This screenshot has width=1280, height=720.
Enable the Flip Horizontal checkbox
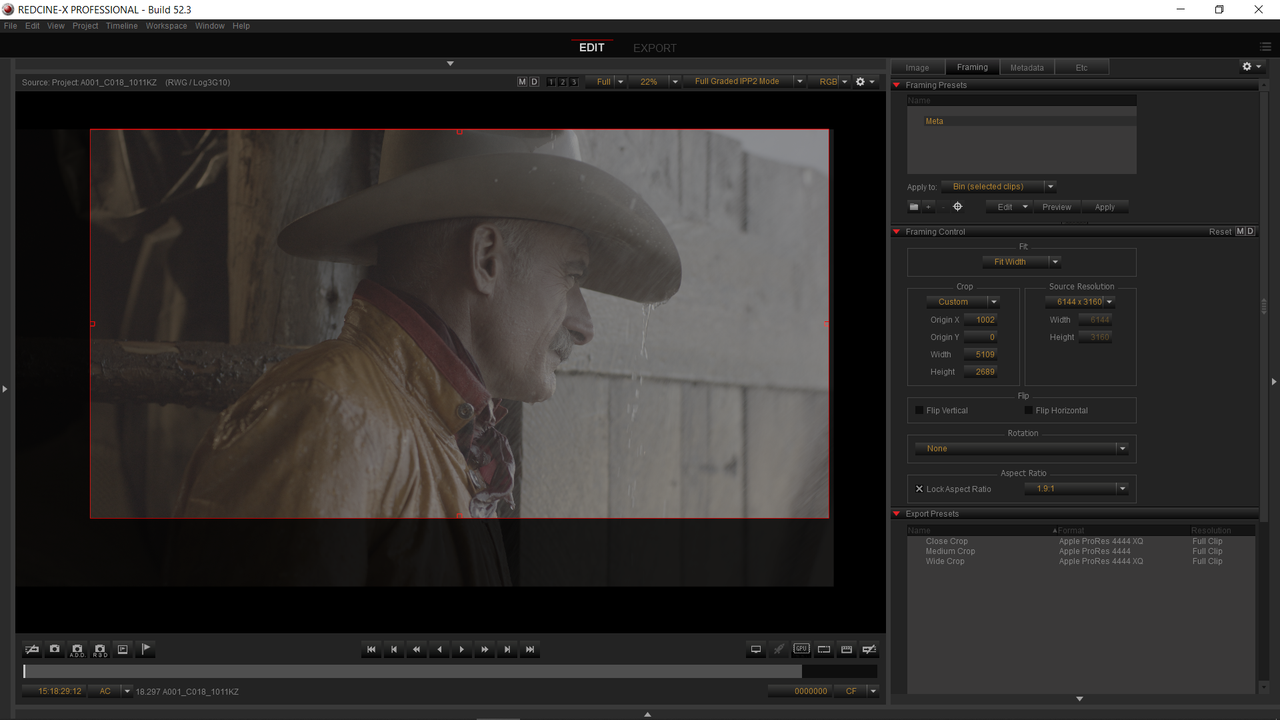coord(1028,410)
